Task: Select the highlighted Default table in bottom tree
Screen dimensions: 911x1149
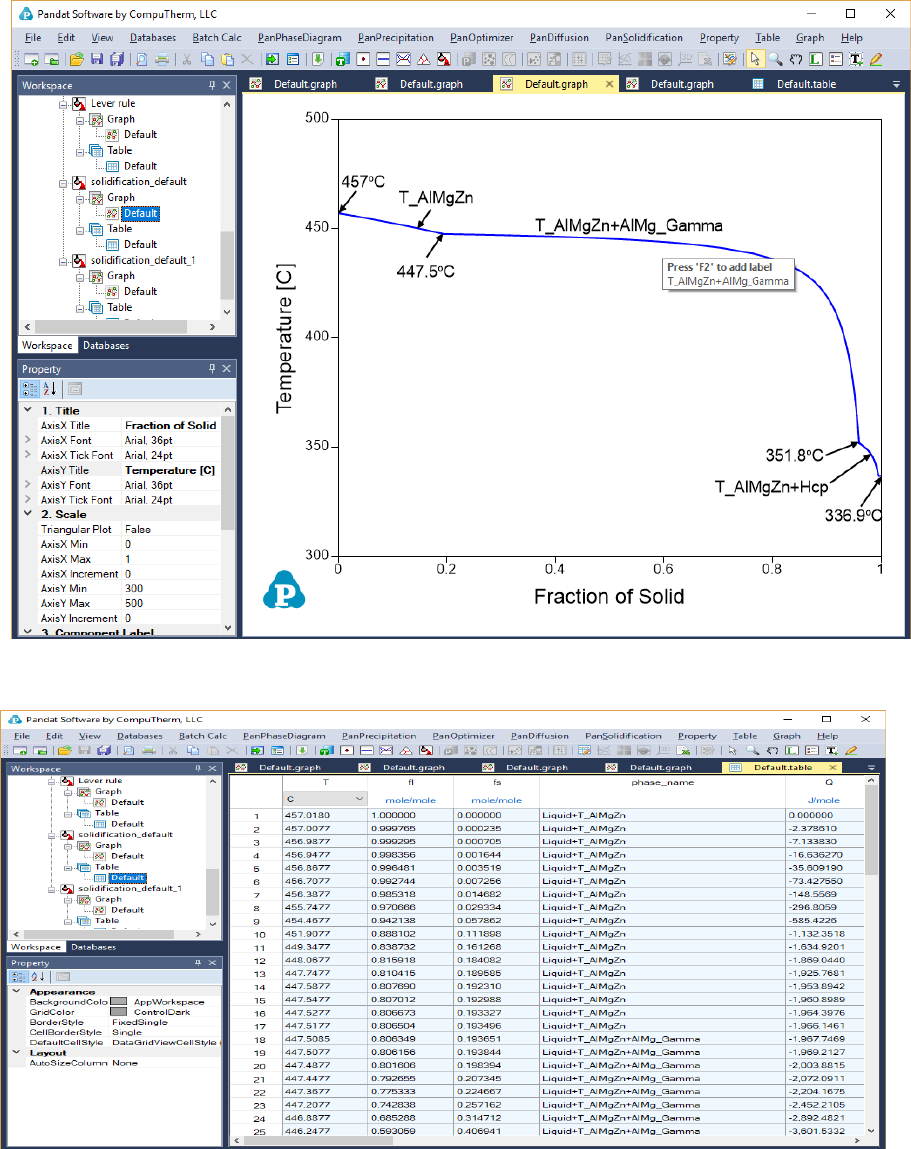Action: coord(128,877)
